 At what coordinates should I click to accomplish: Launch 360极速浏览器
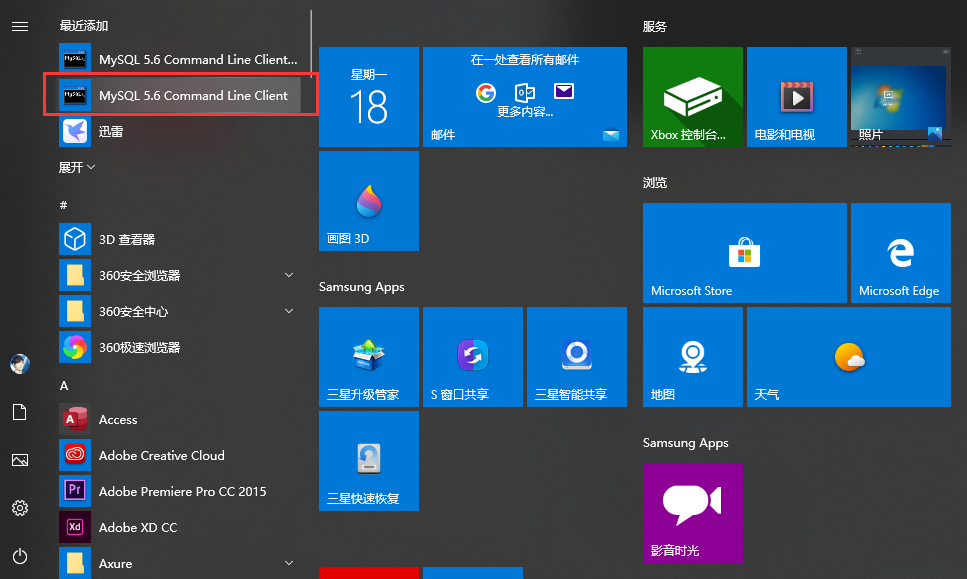click(179, 347)
